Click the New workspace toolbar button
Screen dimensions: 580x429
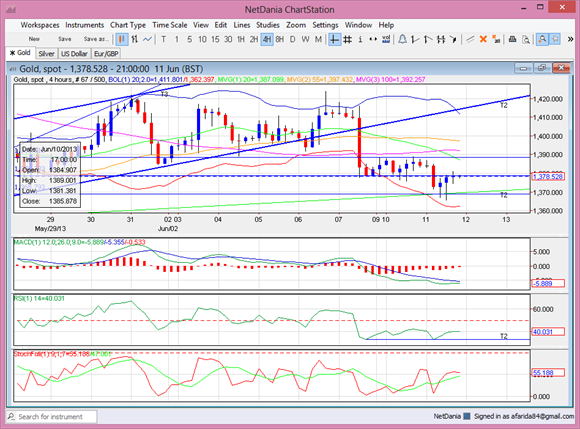[x=34, y=39]
